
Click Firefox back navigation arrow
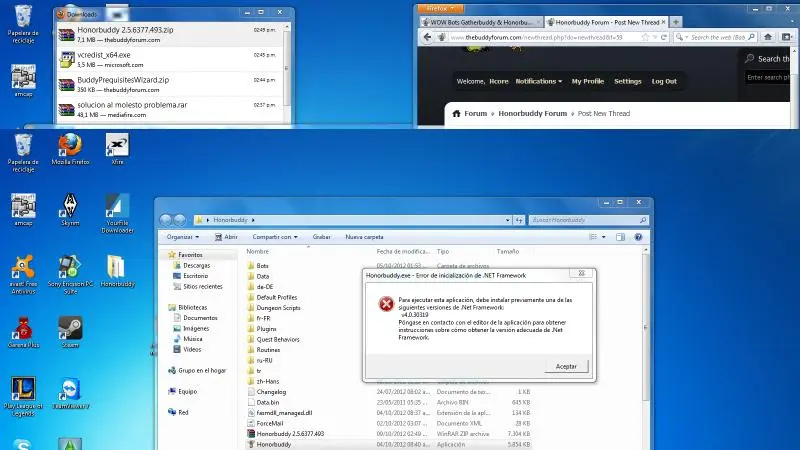click(x=428, y=37)
